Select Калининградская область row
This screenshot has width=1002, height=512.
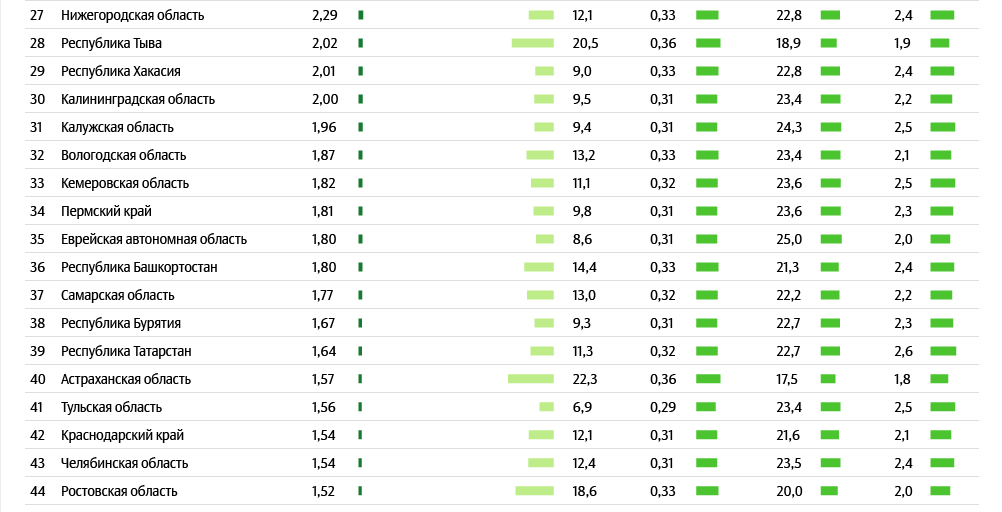pos(502,99)
